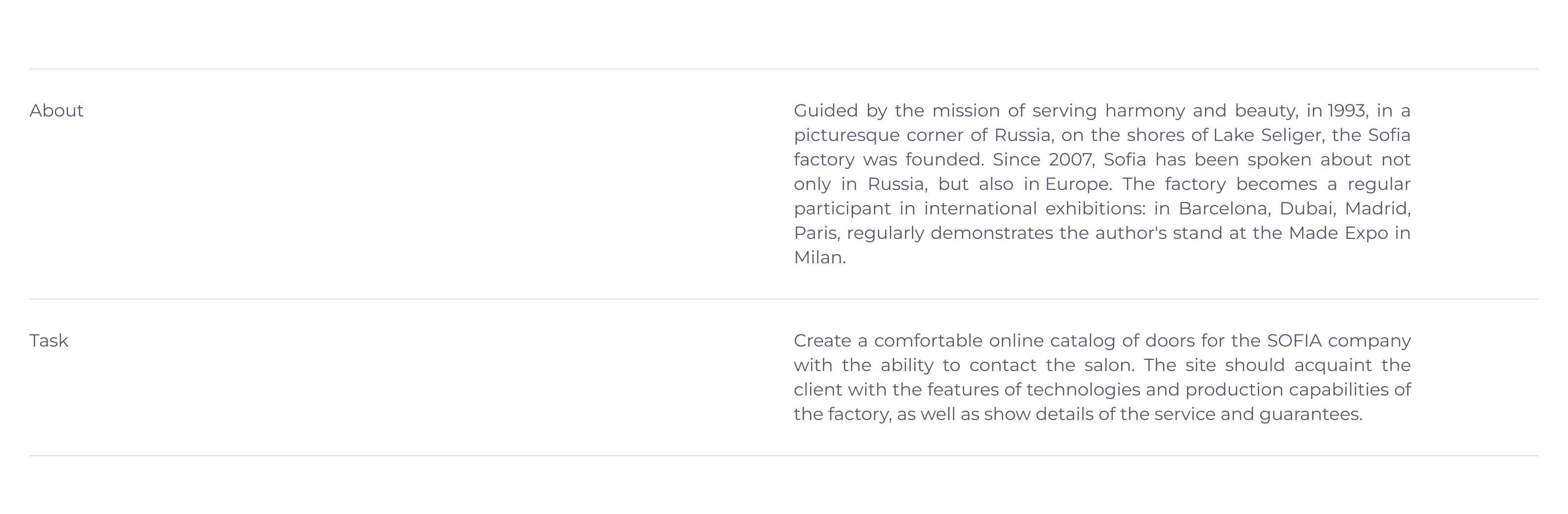Click the word salon in the Task text
The width and height of the screenshot is (1568, 514).
[x=1109, y=366]
